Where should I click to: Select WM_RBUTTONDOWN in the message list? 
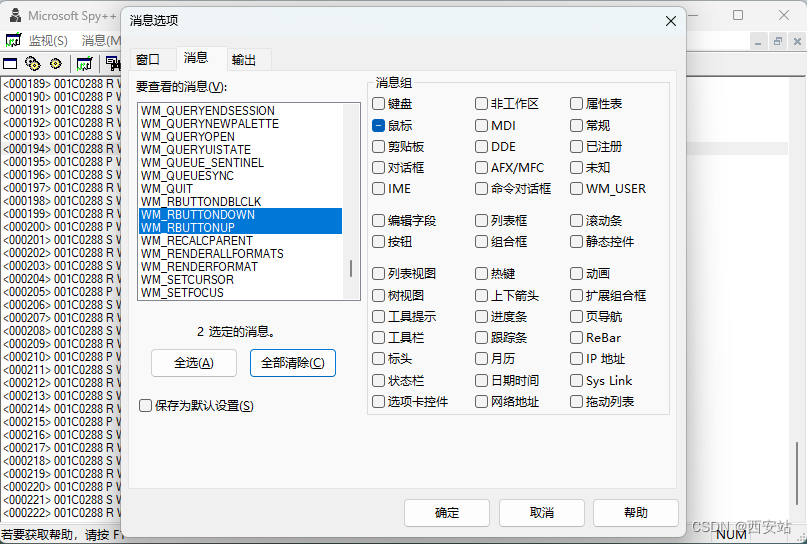pos(240,215)
